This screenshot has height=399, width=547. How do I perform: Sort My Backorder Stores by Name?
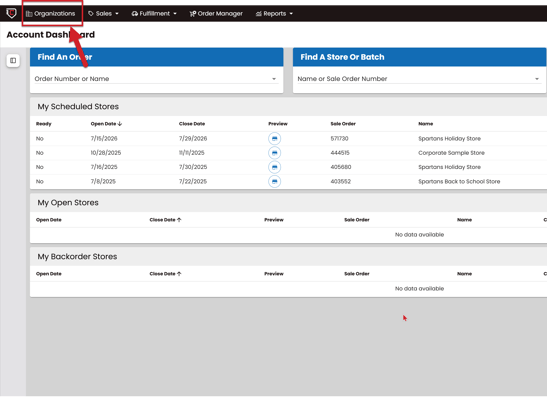click(x=464, y=274)
